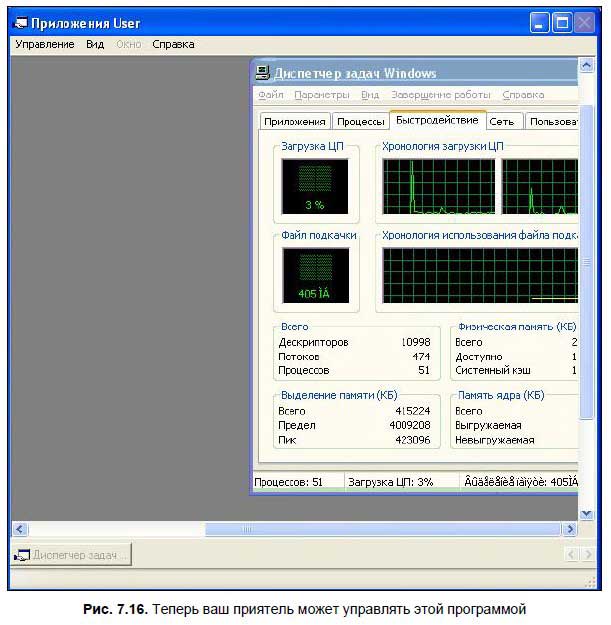611x625 pixels.
Task: Click the Файл подкачки usage gauge
Action: coord(315,275)
